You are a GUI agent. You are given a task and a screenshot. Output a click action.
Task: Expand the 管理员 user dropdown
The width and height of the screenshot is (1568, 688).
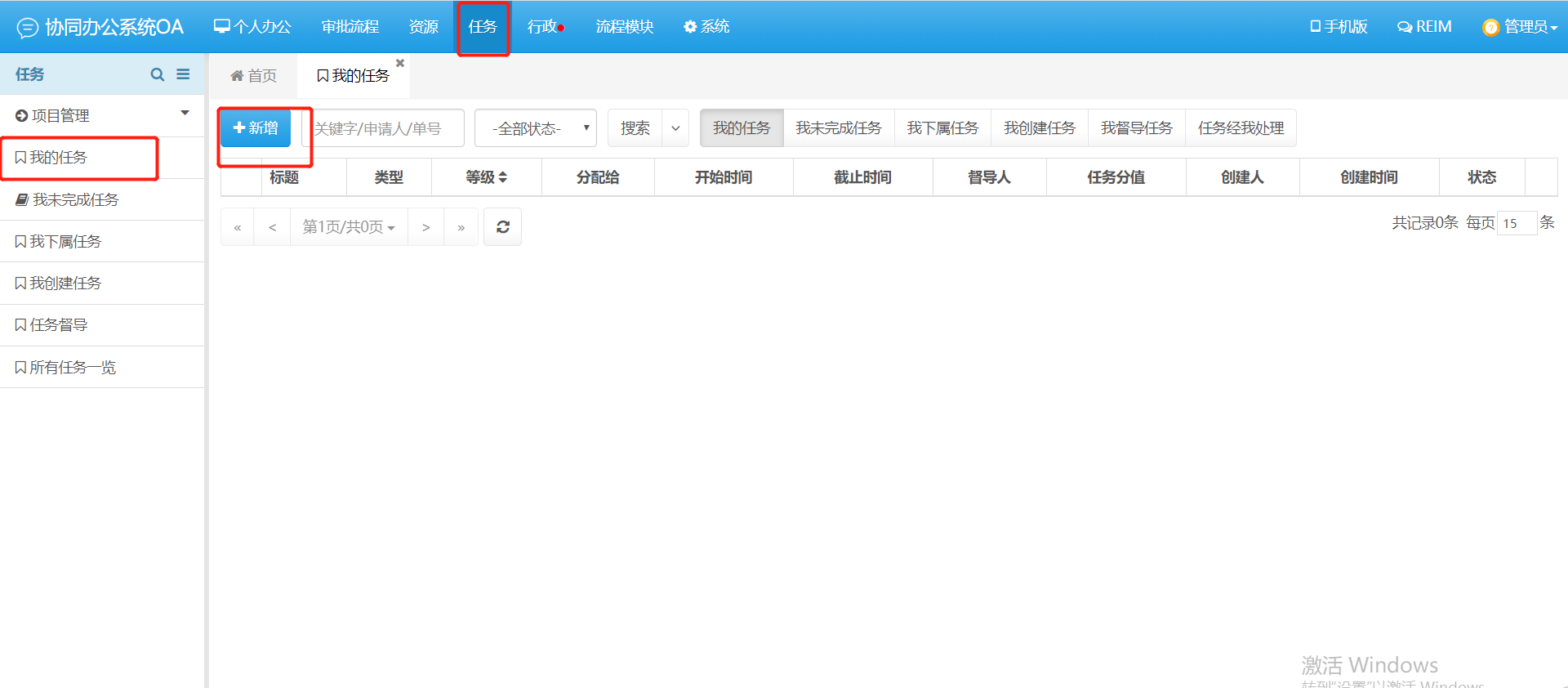pyautogui.click(x=1520, y=27)
